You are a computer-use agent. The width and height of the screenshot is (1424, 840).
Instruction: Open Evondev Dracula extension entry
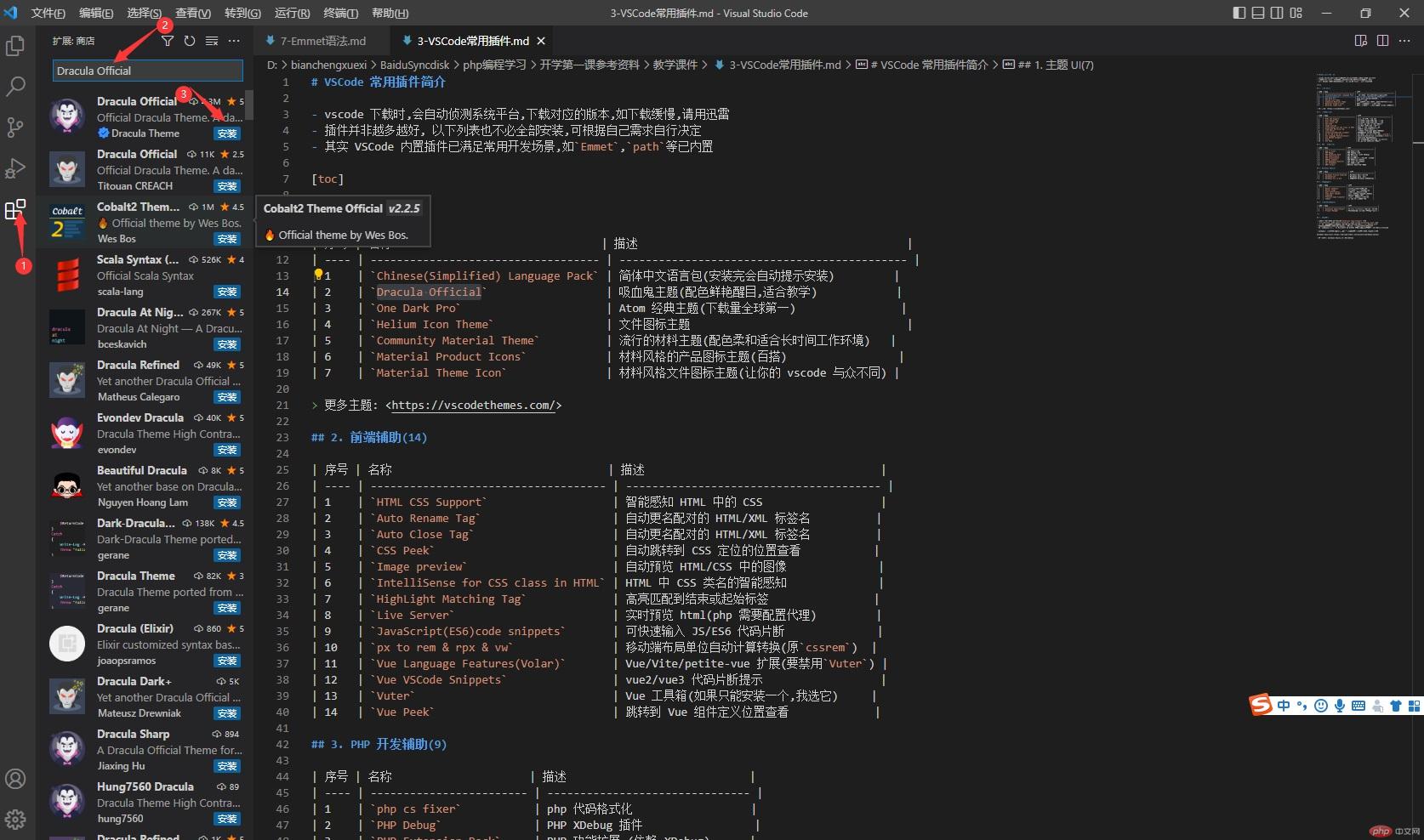tap(145, 433)
